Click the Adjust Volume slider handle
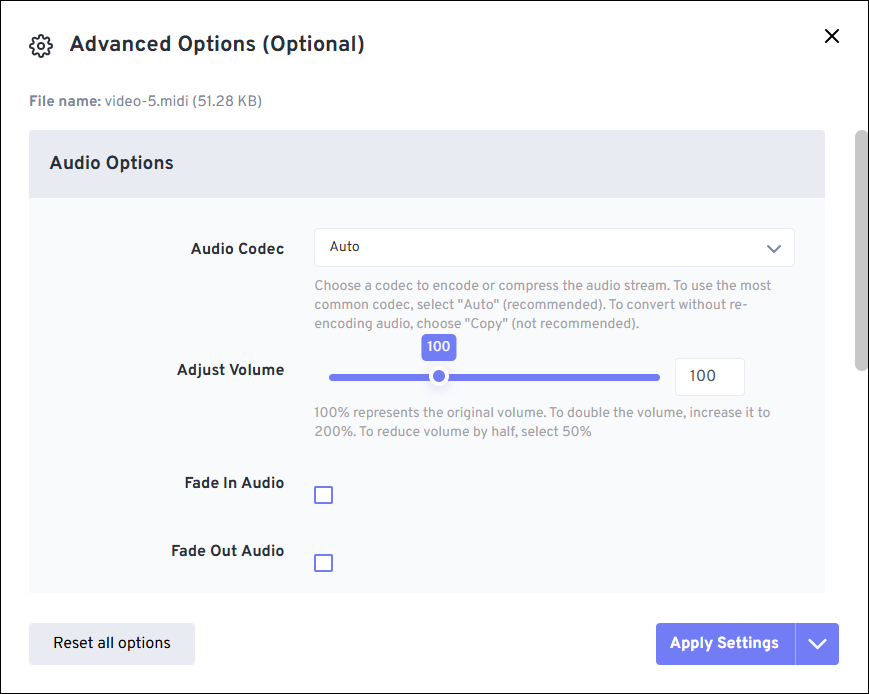Screen dimensions: 869x694 438,376
